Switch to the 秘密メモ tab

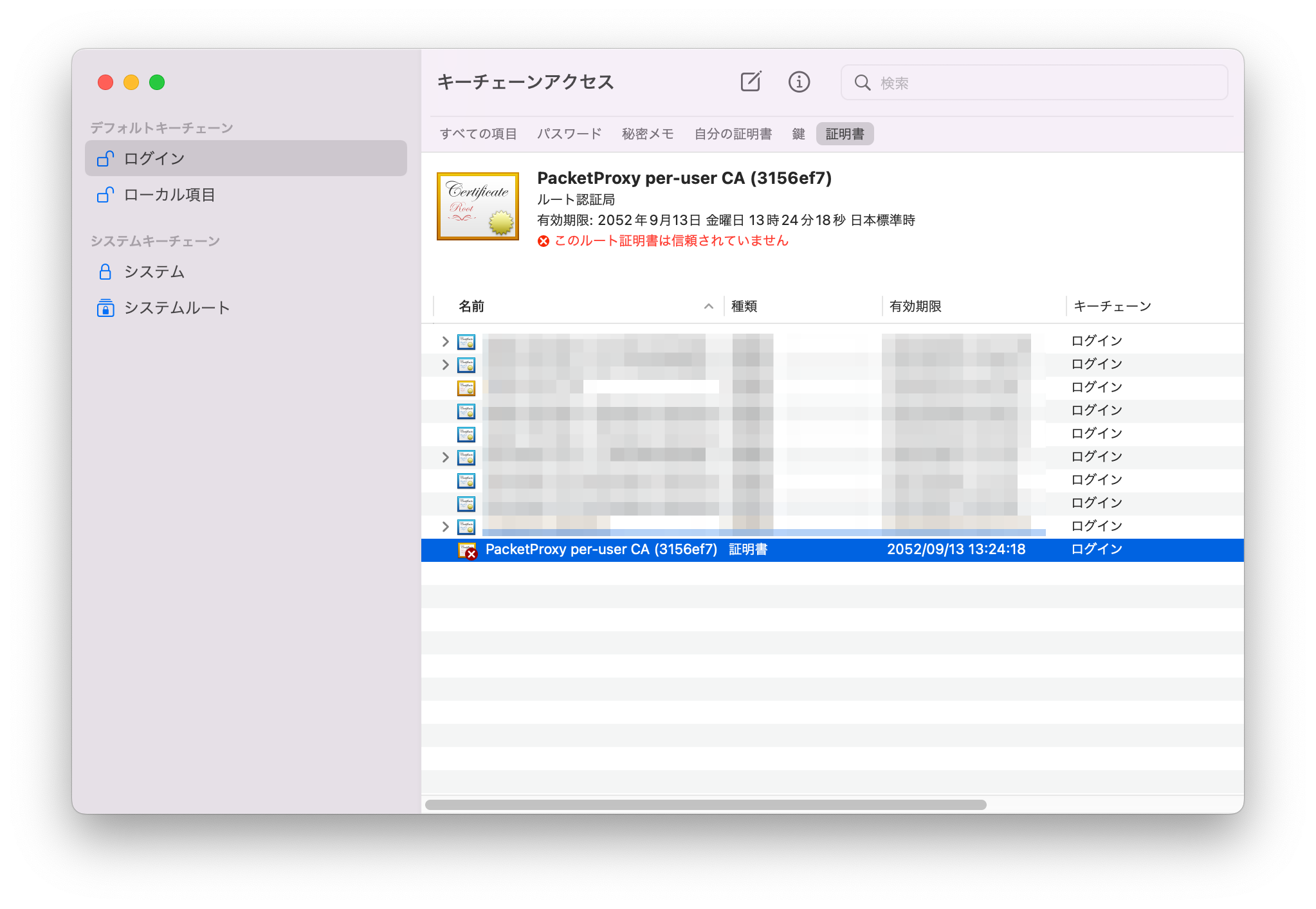click(x=648, y=134)
